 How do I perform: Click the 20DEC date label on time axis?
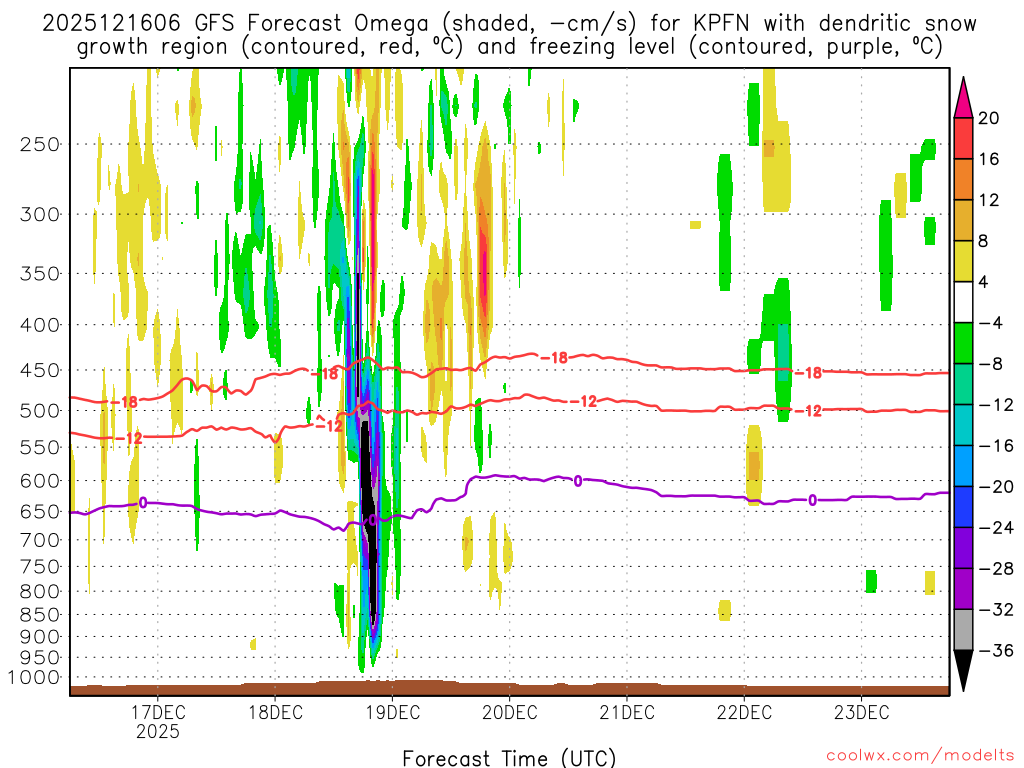coord(510,712)
